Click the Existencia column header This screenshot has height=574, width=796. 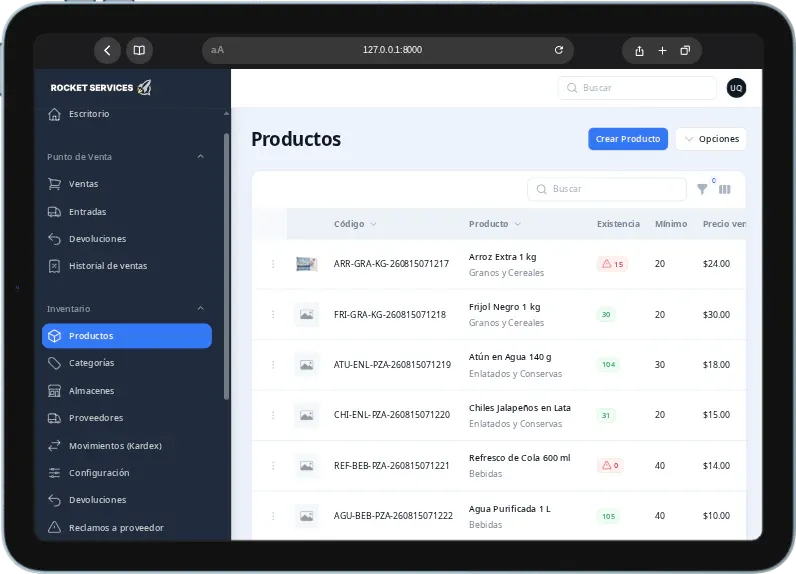point(618,224)
